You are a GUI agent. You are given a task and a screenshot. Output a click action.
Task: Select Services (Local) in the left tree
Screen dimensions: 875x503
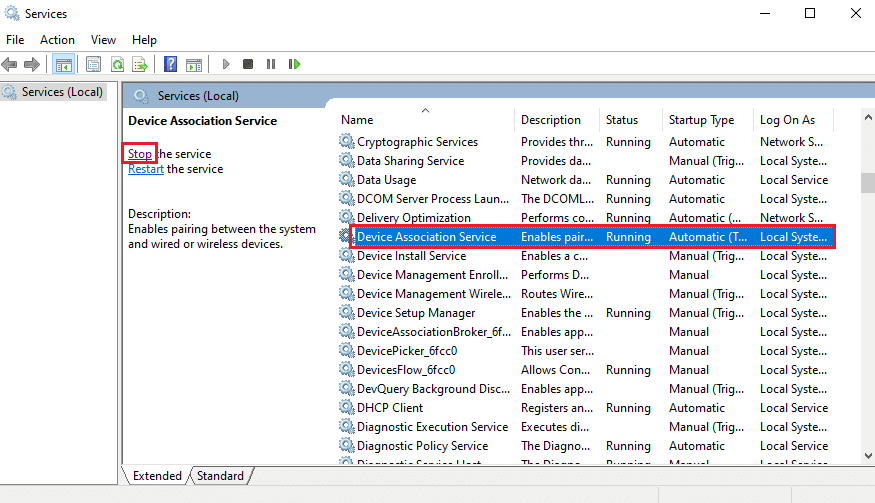point(63,92)
